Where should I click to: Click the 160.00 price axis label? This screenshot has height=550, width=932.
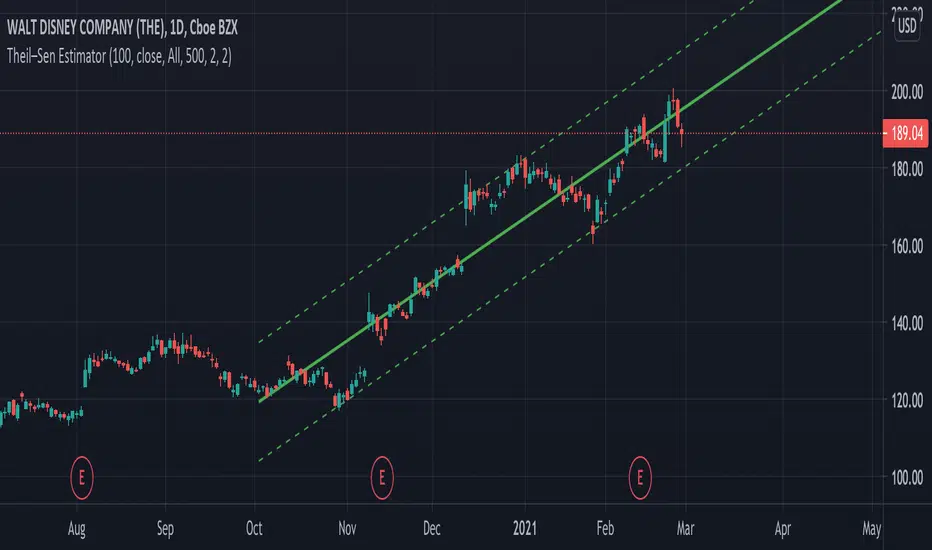pyautogui.click(x=907, y=246)
